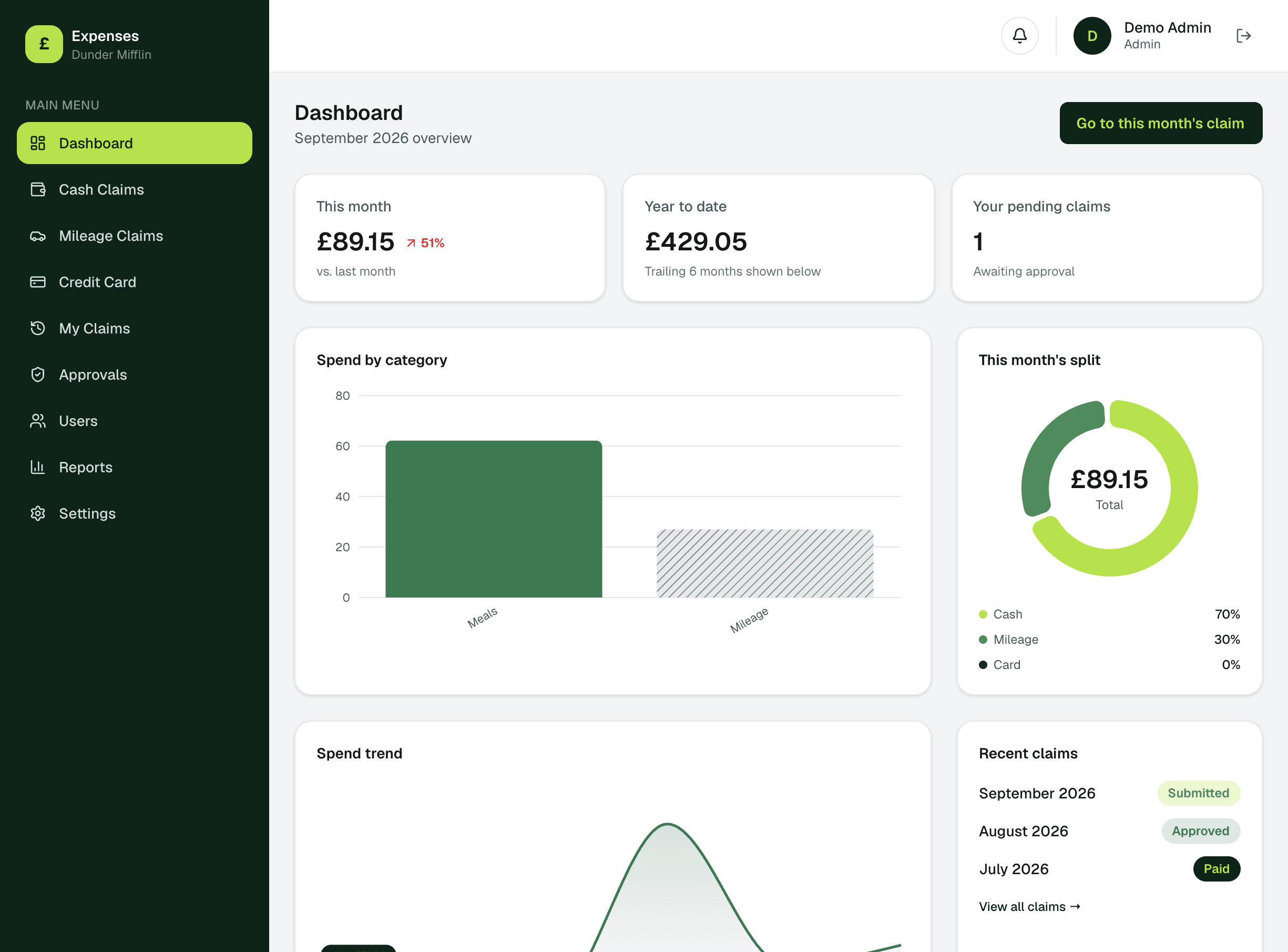Click the Credit Card icon in sidebar
Viewport: 1288px width, 952px height.
point(38,282)
